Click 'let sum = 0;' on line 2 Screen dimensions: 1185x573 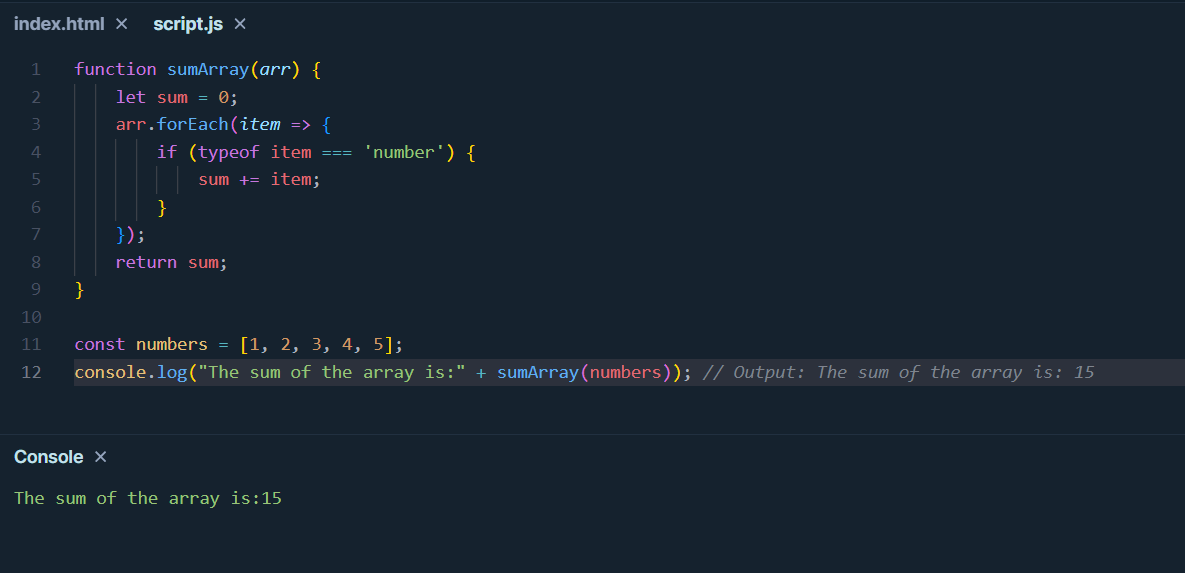177,98
